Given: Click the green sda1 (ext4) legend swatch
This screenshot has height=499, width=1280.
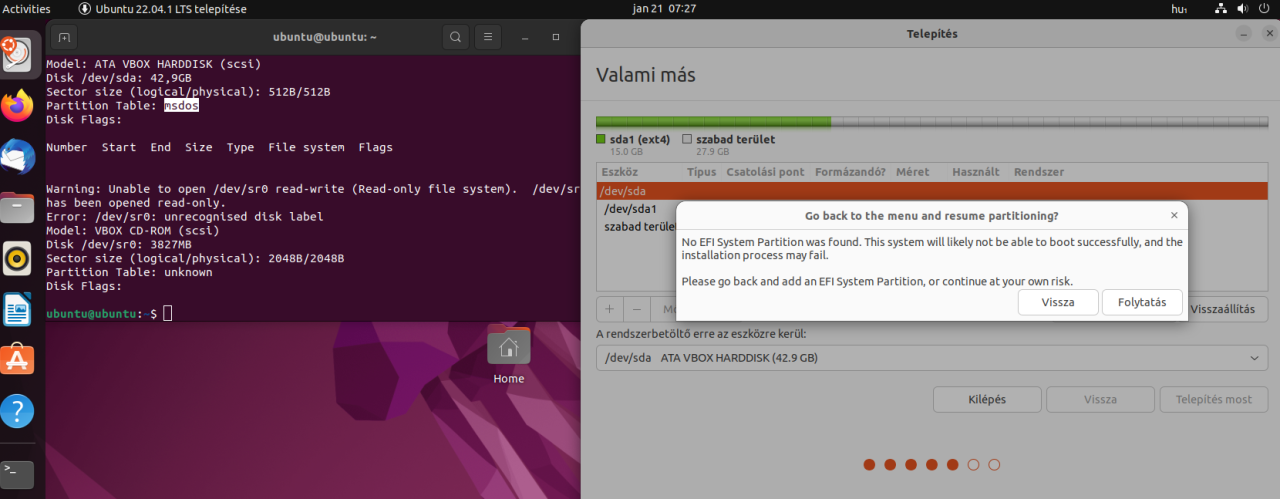Looking at the screenshot, I should 601,140.
